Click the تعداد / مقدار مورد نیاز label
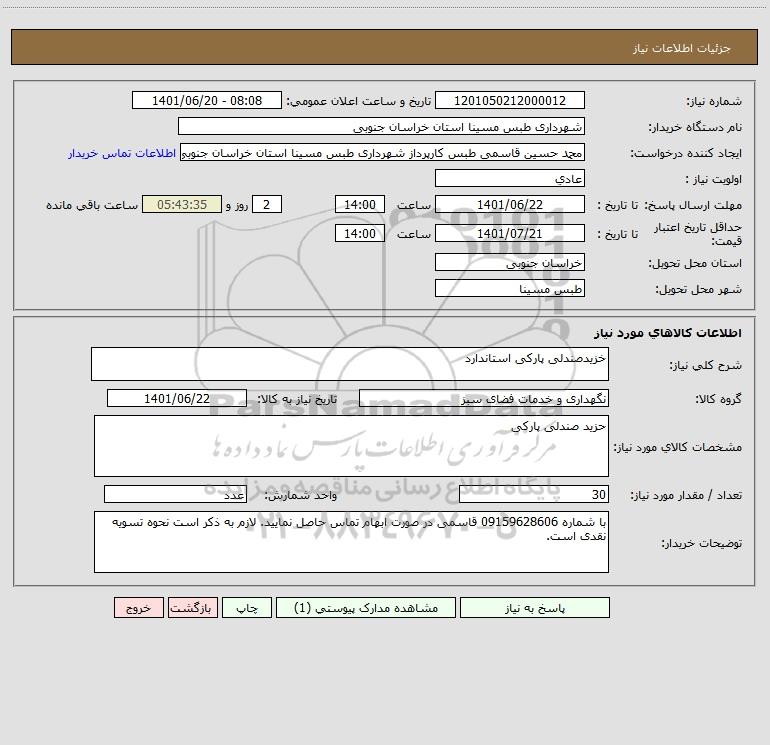The width and height of the screenshot is (770, 745). pos(686,496)
